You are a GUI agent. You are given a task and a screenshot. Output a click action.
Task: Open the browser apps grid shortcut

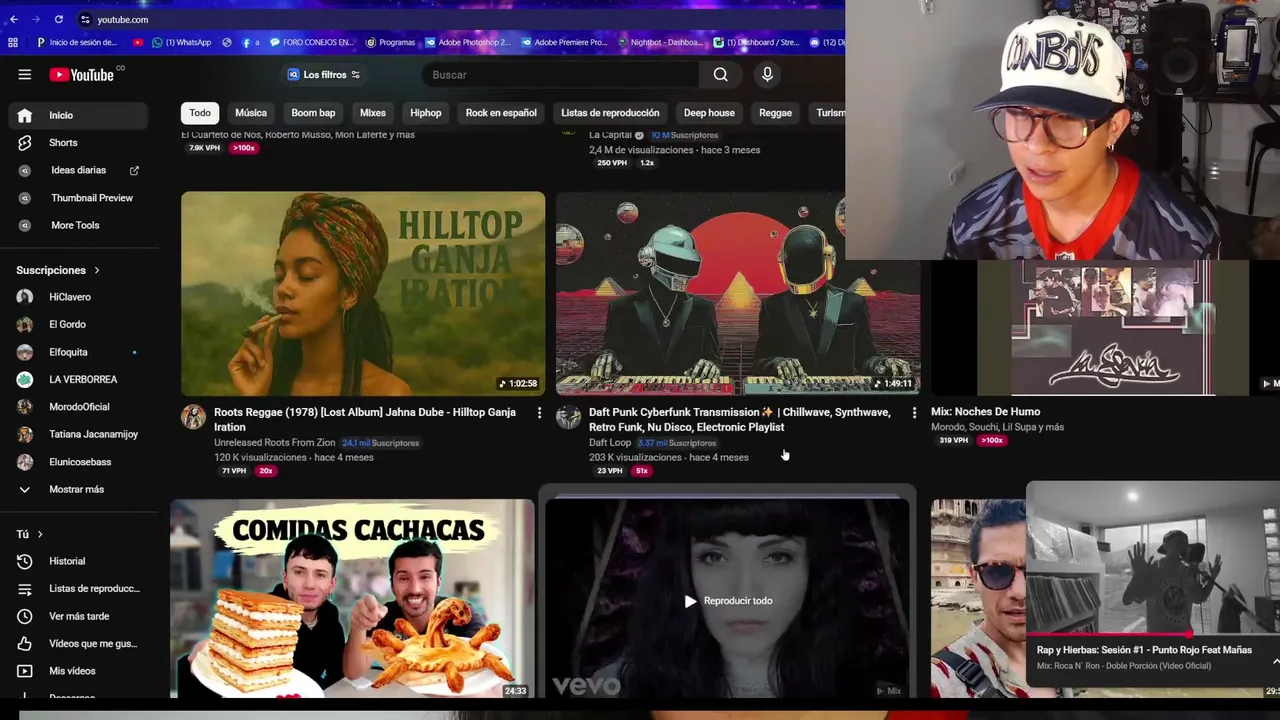[x=13, y=42]
